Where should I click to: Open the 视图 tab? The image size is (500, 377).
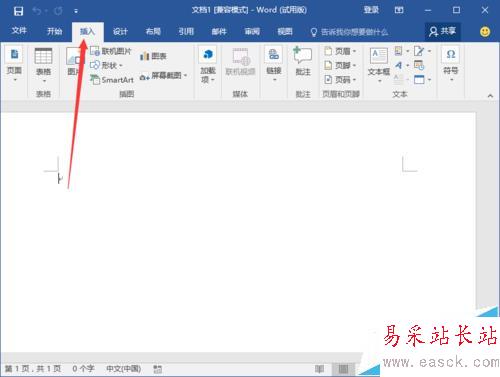point(285,32)
